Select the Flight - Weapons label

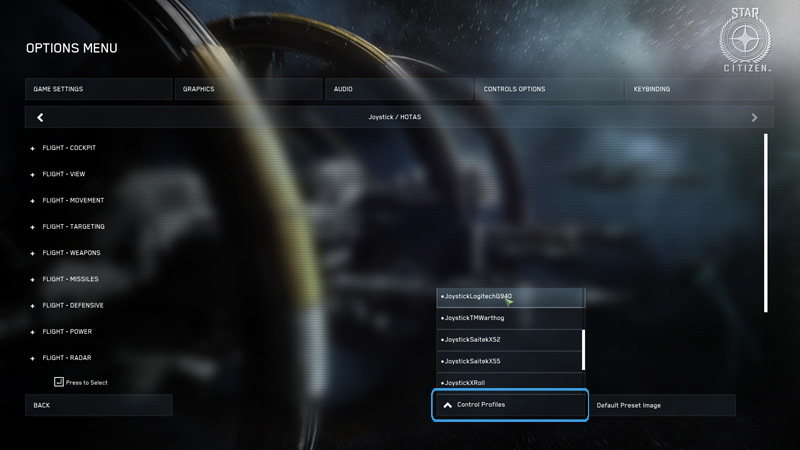(x=71, y=253)
